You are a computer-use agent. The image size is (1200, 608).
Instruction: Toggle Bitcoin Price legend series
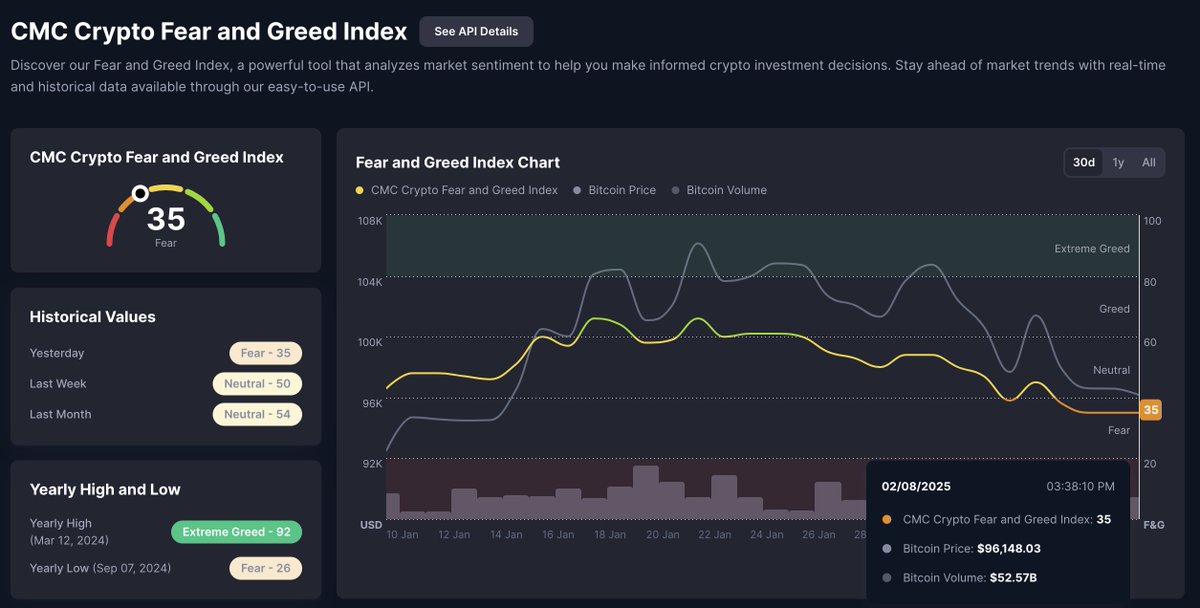click(615, 190)
